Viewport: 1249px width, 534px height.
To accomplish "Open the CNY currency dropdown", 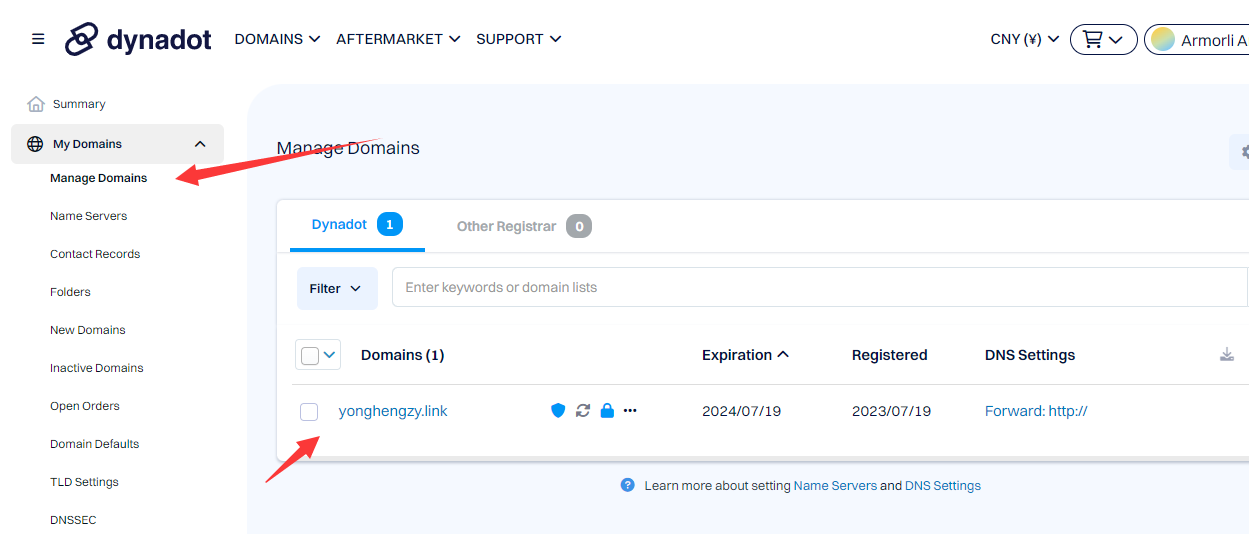I will pyautogui.click(x=1024, y=39).
